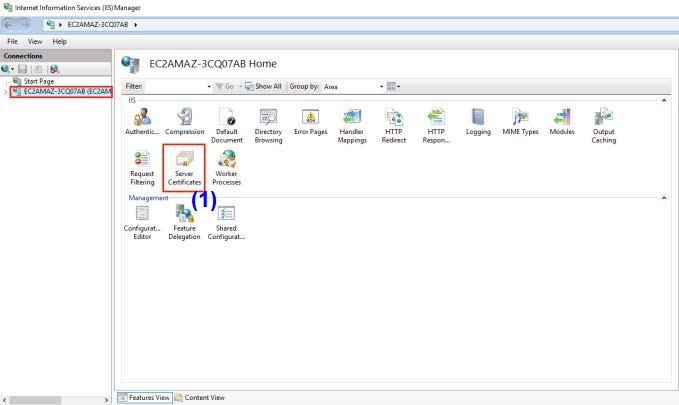This screenshot has height=405, width=679.
Task: Select the Server Certificates icon
Action: [x=184, y=168]
